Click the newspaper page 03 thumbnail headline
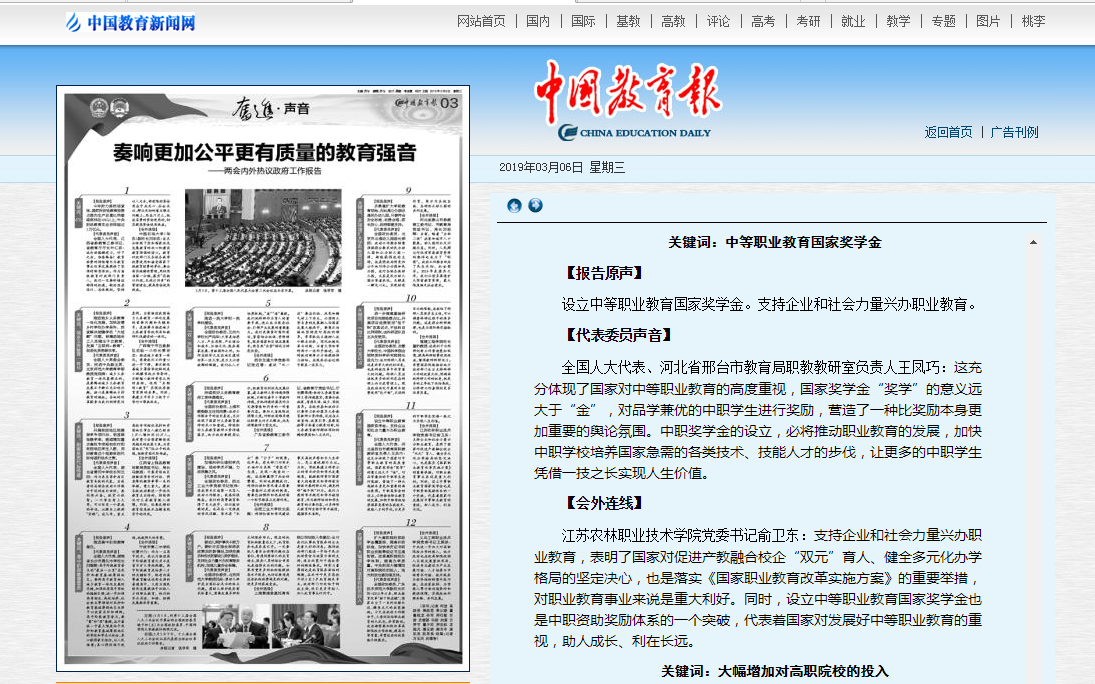Image resolution: width=1095 pixels, height=684 pixels. 263,152
